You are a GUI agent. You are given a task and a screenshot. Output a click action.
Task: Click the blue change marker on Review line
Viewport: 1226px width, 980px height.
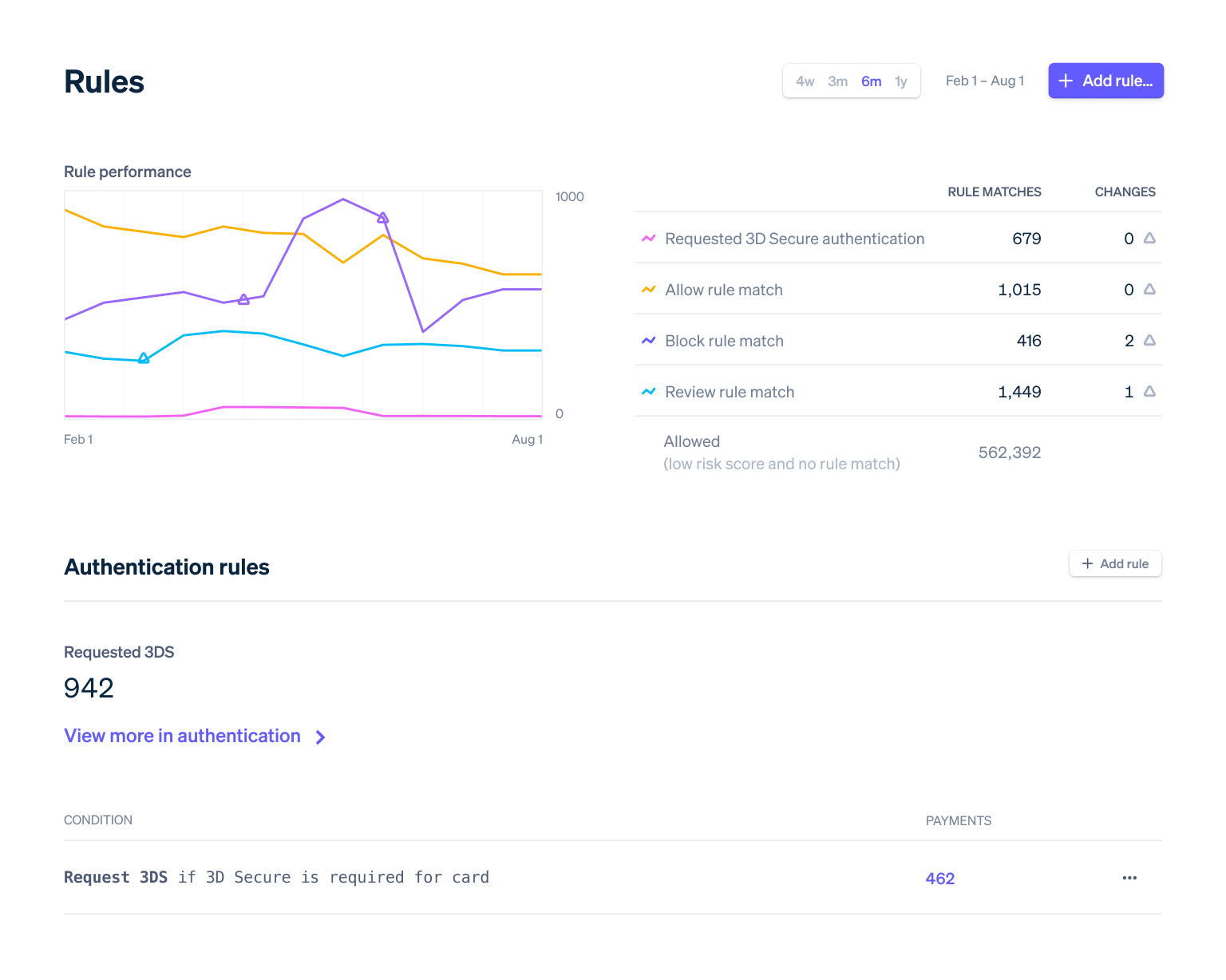[144, 358]
